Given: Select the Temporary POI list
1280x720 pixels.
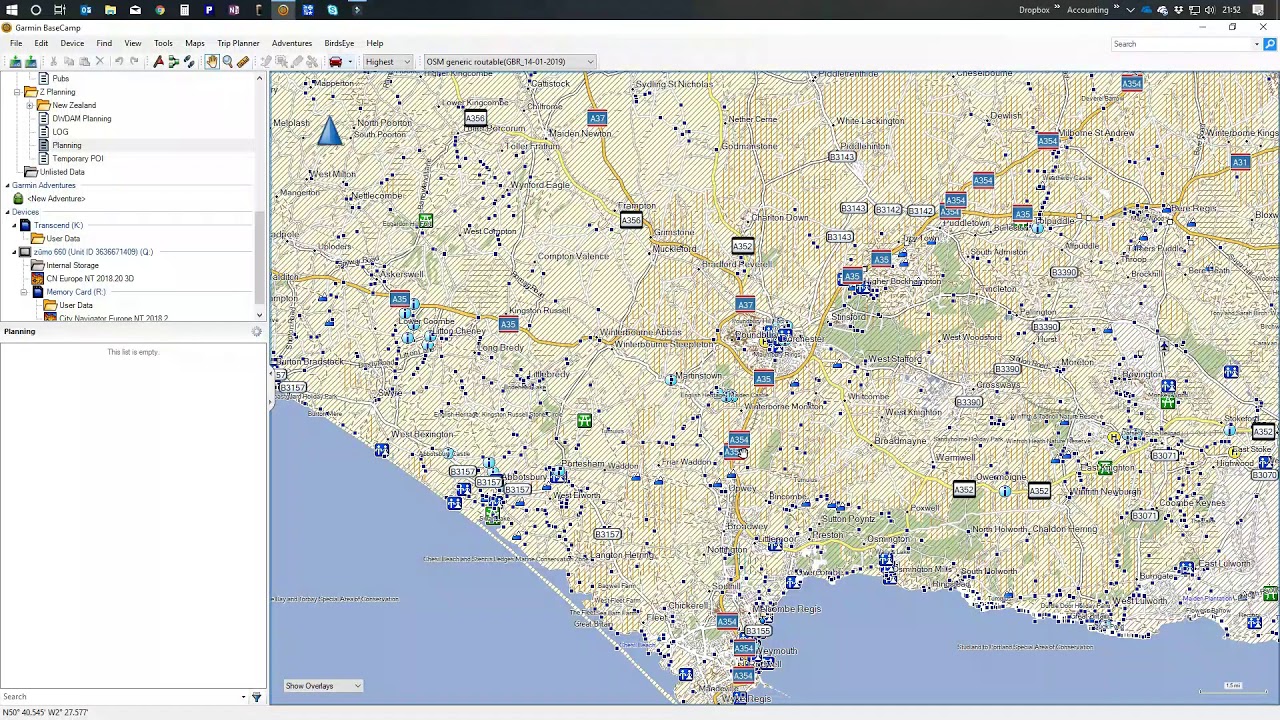Looking at the screenshot, I should [77, 159].
